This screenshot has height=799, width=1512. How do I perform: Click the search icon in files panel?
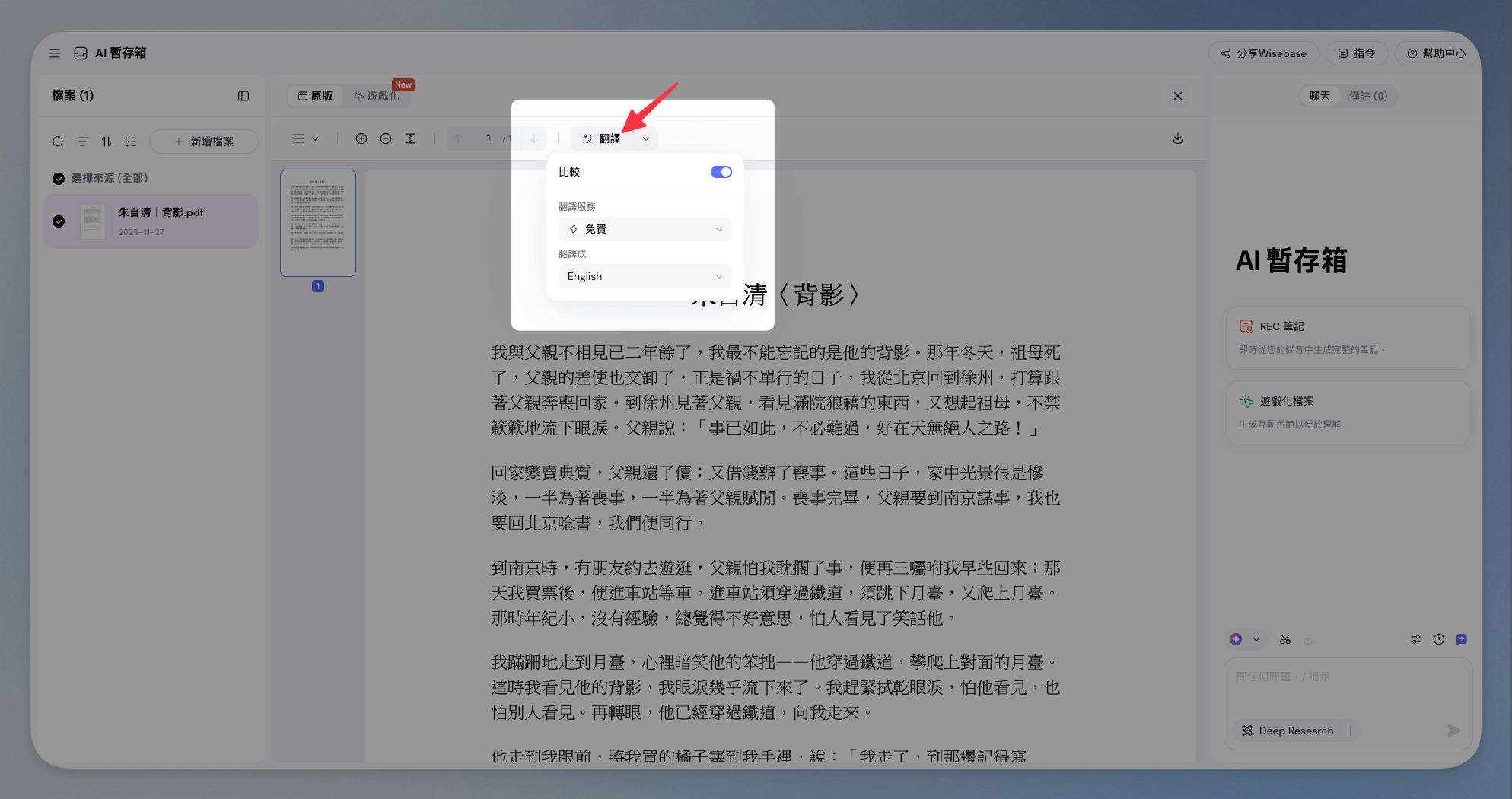point(58,142)
